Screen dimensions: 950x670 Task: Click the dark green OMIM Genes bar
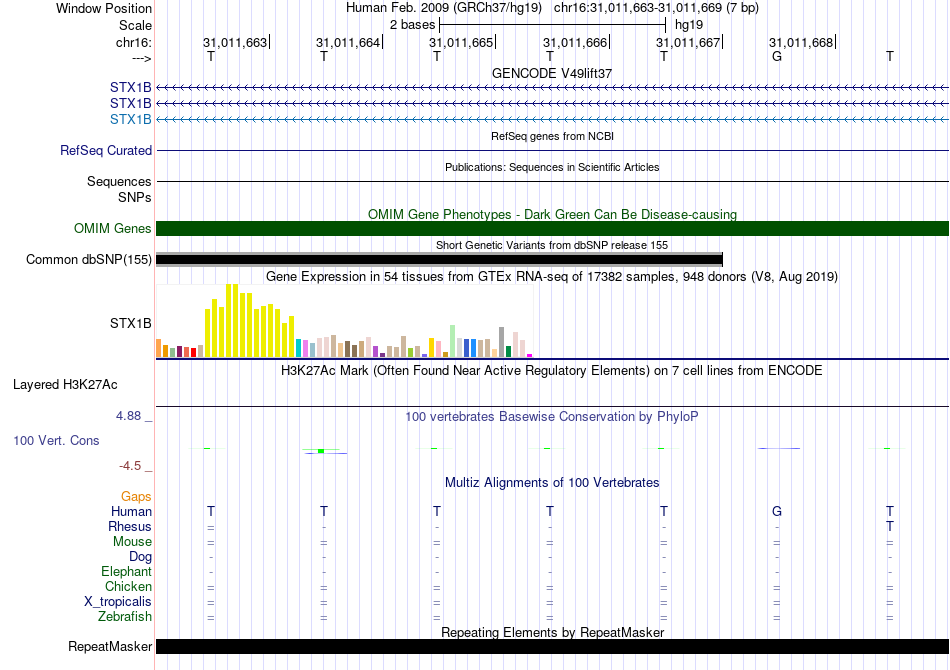[552, 228]
